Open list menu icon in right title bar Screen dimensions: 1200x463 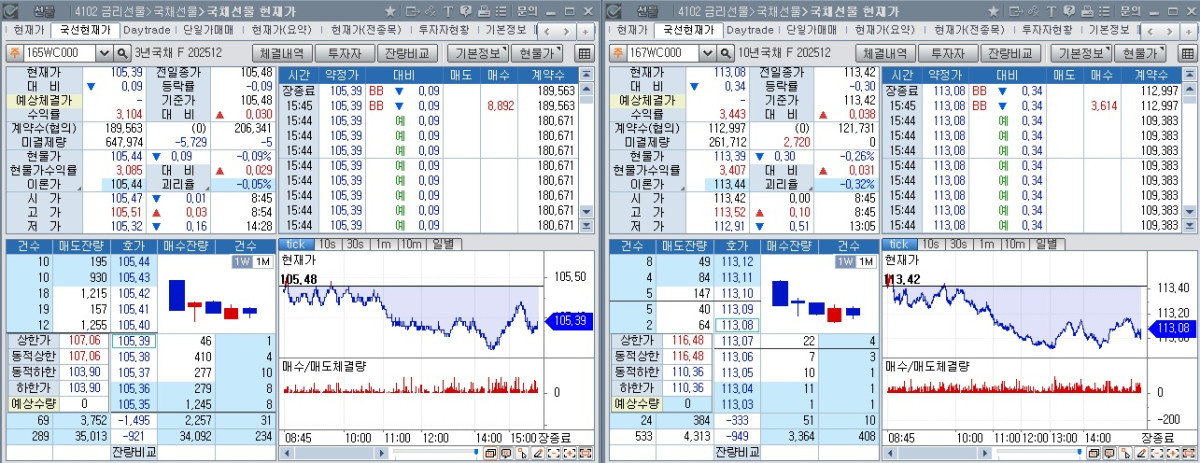[1104, 11]
